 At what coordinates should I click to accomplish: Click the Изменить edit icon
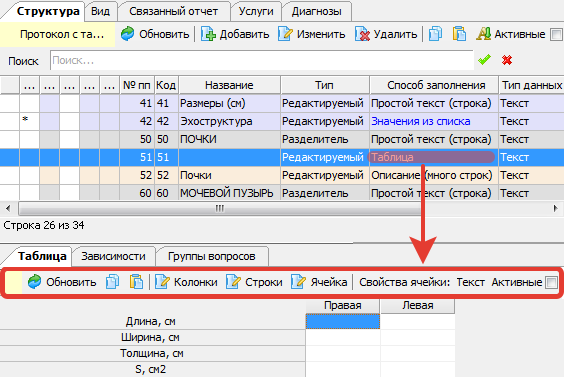tap(285, 34)
